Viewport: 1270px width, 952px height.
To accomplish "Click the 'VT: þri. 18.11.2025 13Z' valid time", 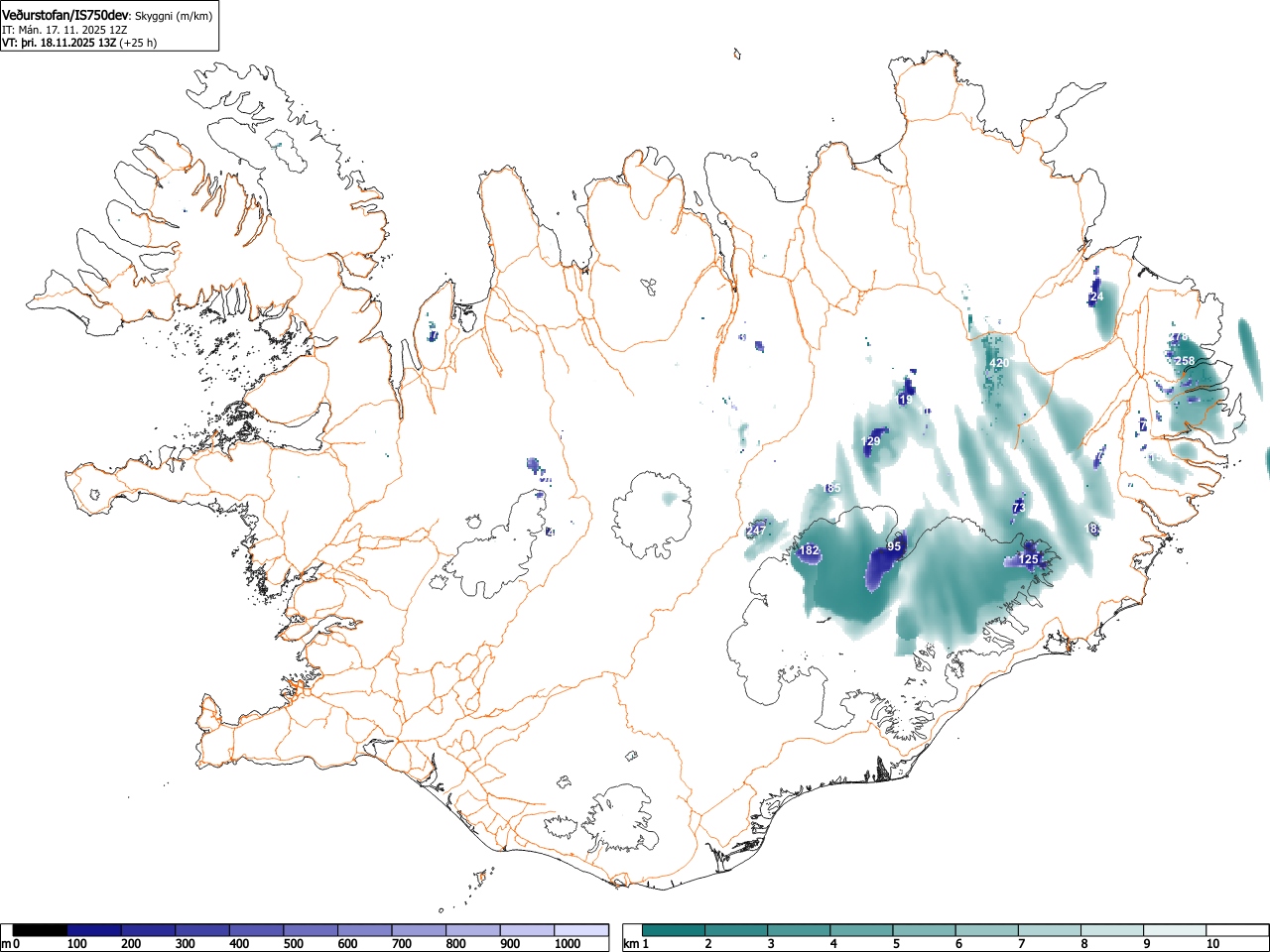I will (59, 43).
